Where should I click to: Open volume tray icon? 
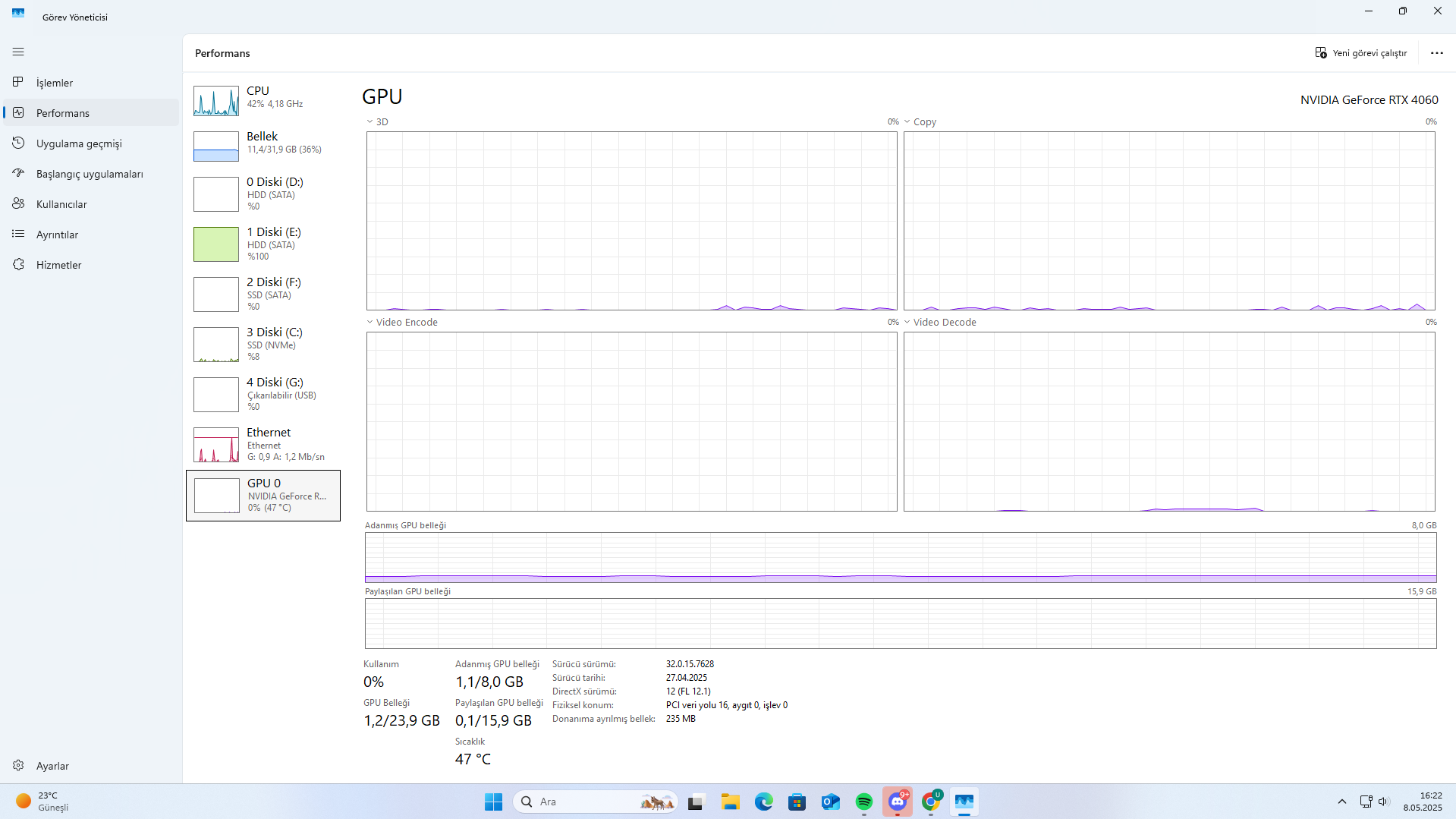(x=1383, y=802)
